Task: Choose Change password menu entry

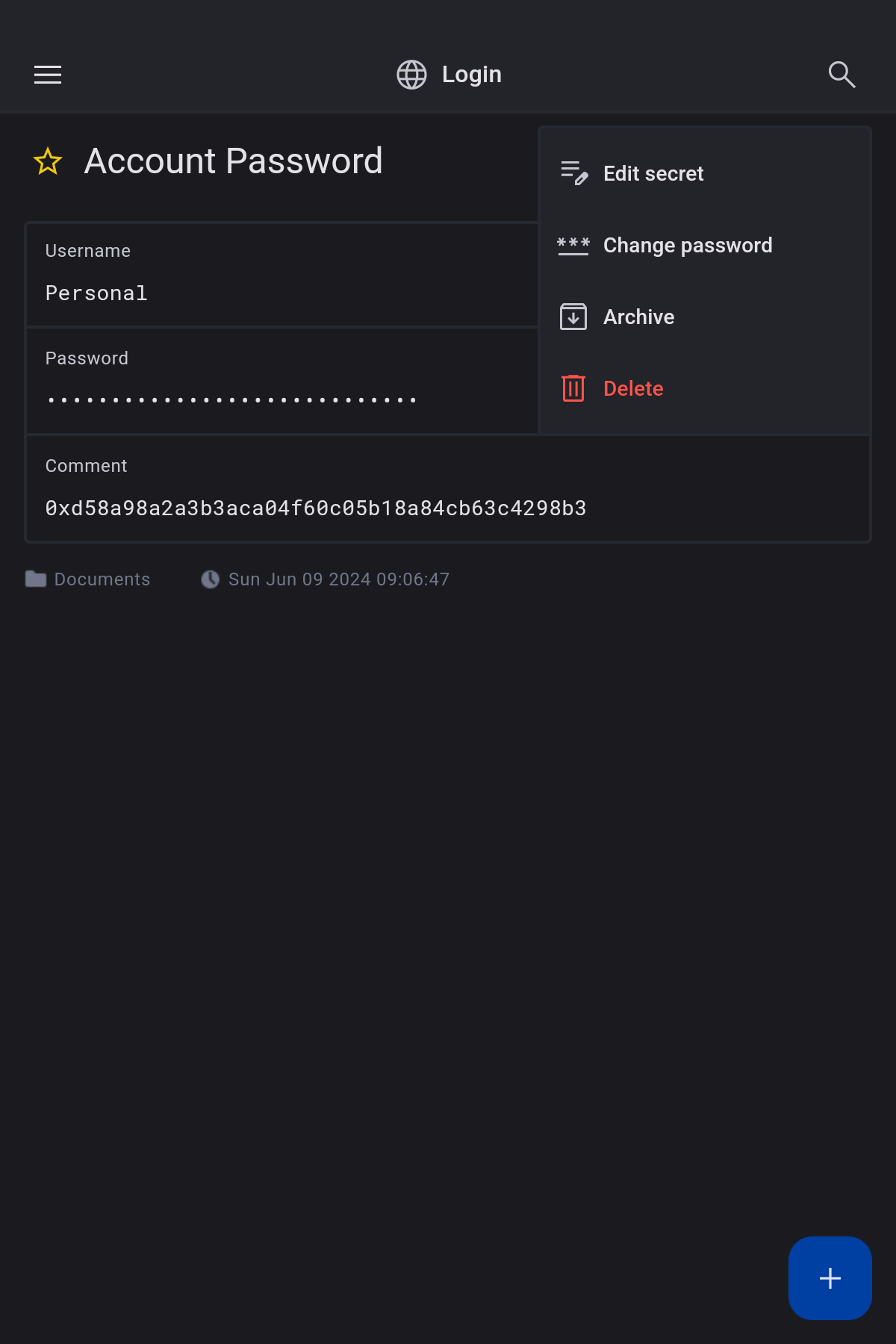Action: tap(688, 245)
